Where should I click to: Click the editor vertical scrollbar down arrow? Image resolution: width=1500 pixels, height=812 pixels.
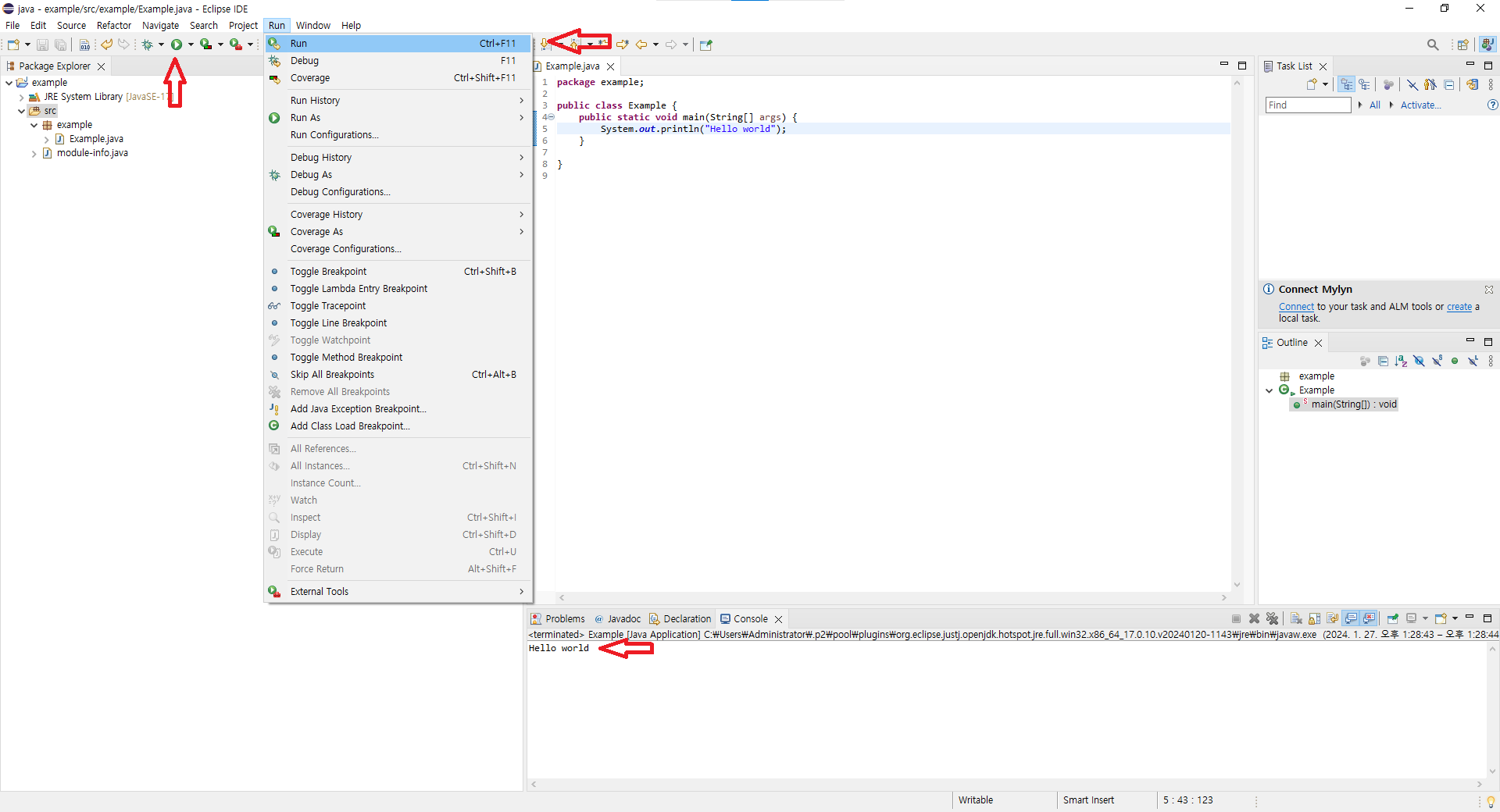point(1237,585)
